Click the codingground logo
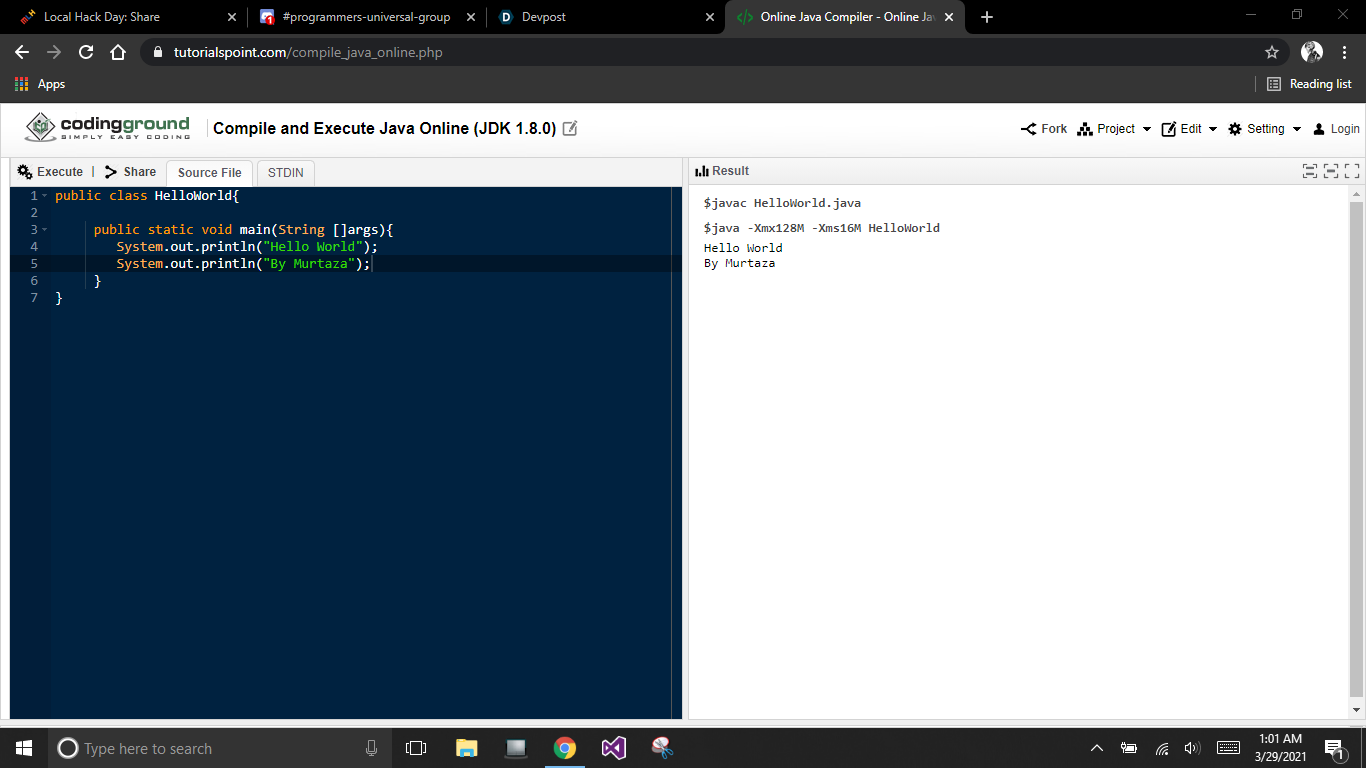 coord(107,128)
